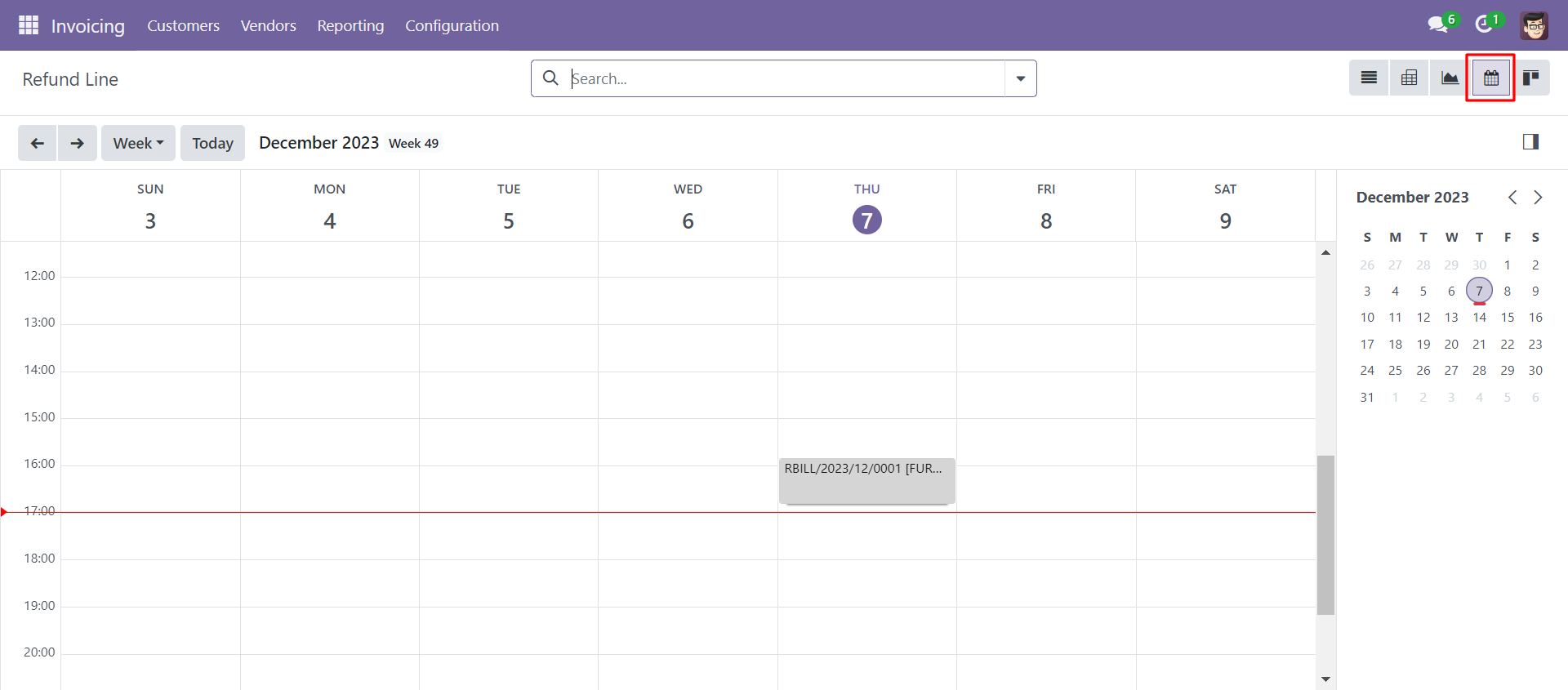This screenshot has width=1568, height=690.
Task: Select day 31 in mini calendar
Action: pyautogui.click(x=1367, y=398)
